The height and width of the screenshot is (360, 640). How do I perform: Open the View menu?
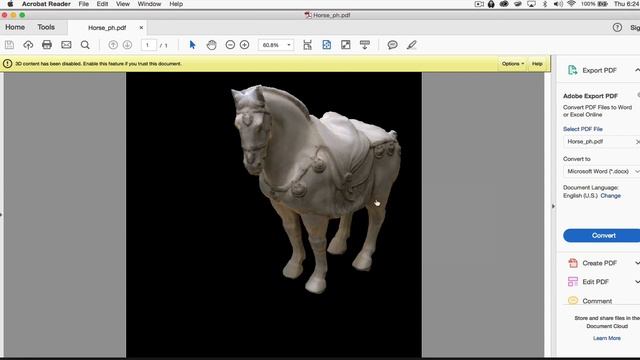point(122,4)
